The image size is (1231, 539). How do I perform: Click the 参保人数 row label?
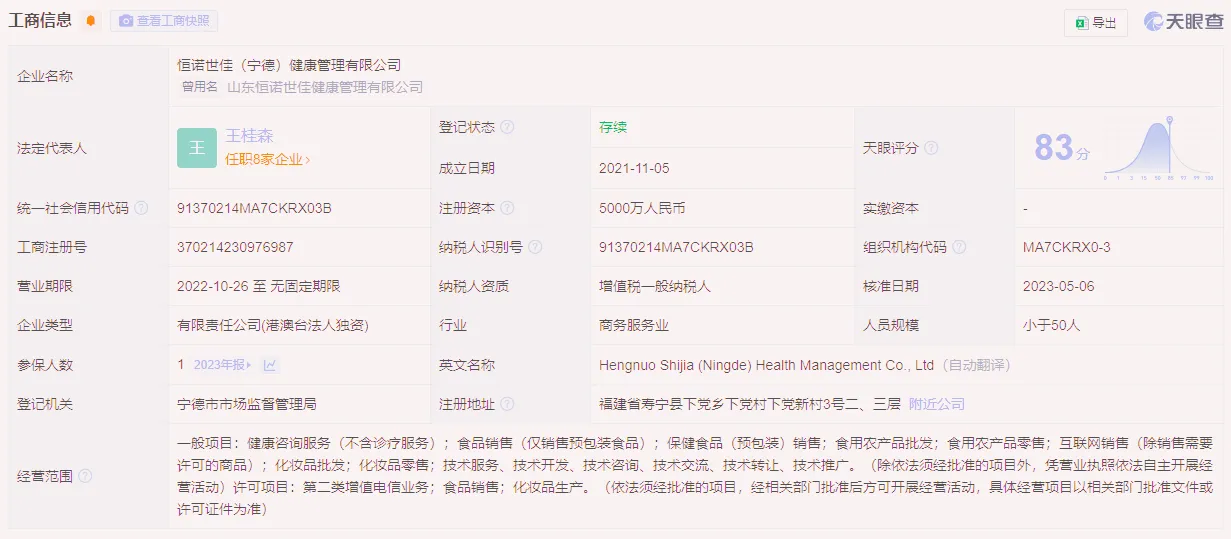(45, 365)
